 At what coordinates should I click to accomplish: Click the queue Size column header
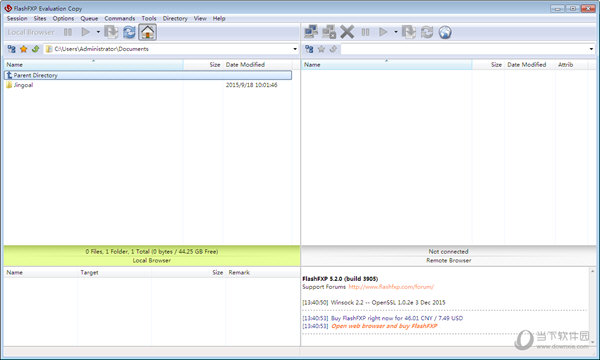tap(188, 272)
